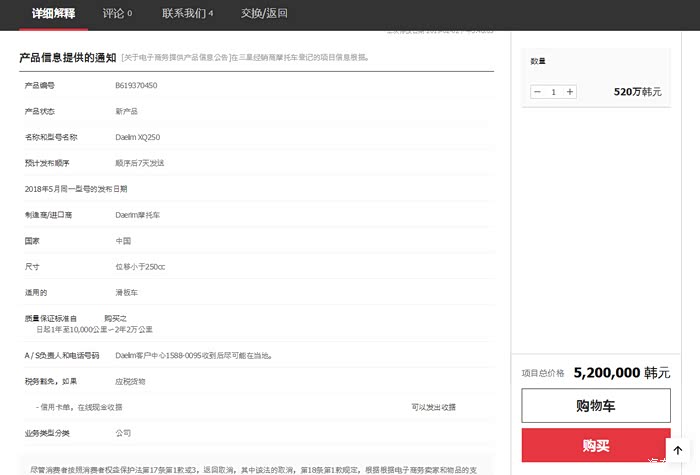Click the quantity input field showing 1
Screen dimensions: 700x475
click(554, 92)
